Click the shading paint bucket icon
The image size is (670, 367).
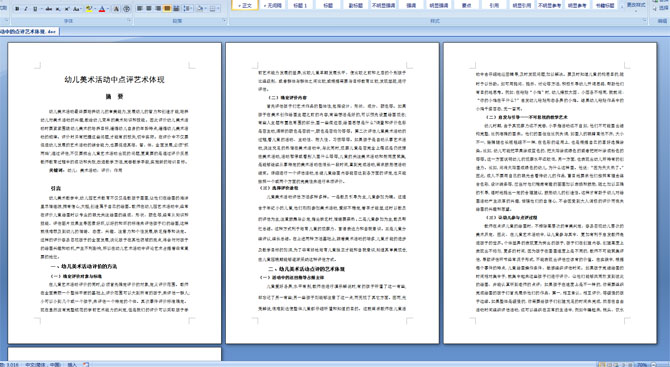(200, 9)
